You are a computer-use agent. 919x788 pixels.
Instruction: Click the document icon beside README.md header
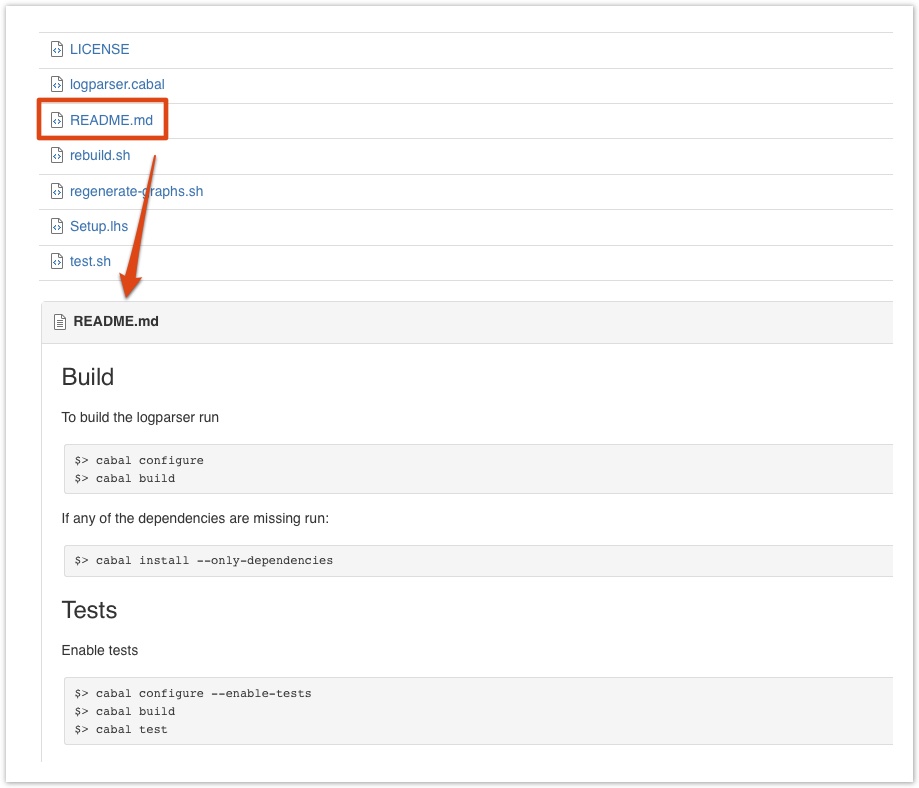[x=60, y=322]
